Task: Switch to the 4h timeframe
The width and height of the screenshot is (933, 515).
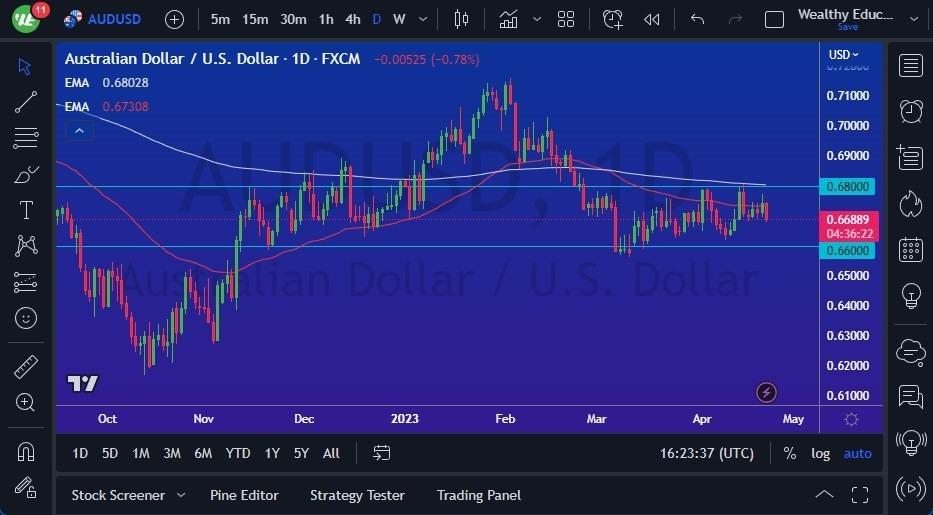Action: (x=353, y=20)
